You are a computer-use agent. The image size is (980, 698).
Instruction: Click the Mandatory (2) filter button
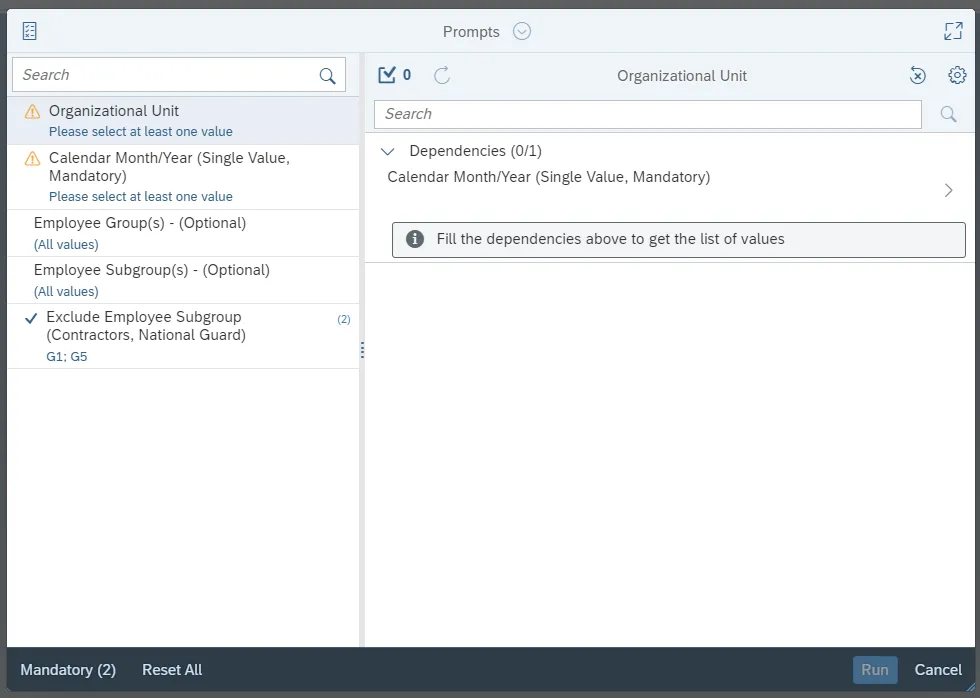(68, 670)
